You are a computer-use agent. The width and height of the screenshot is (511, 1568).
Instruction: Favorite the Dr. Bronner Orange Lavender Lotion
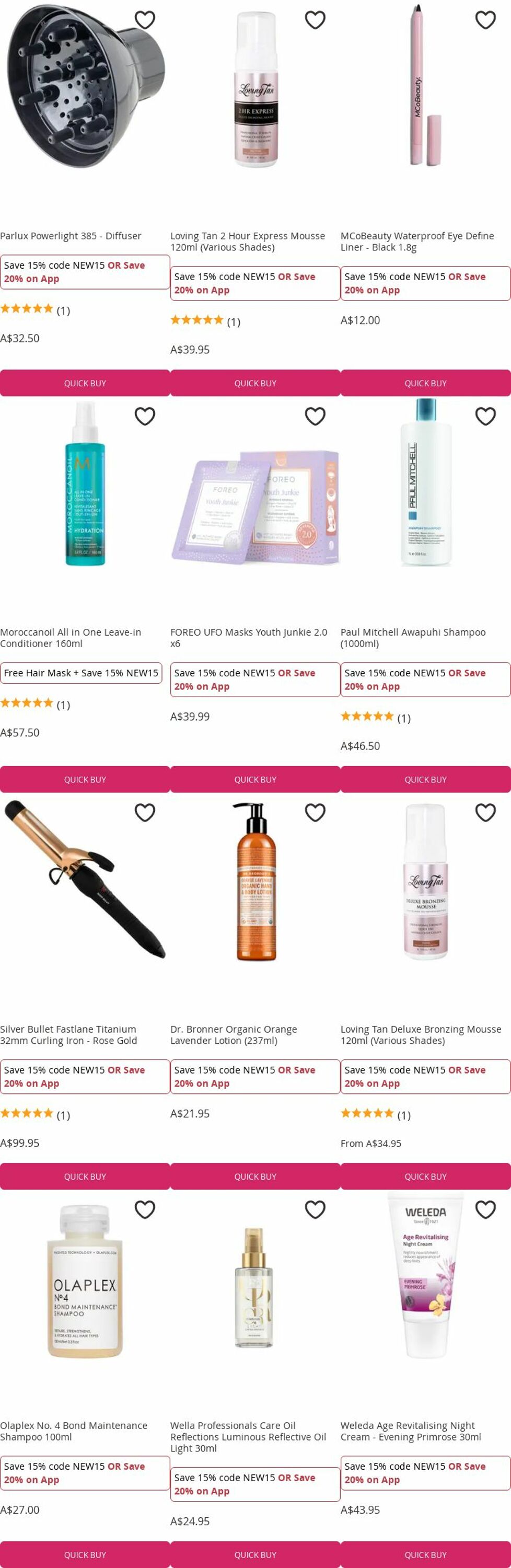point(315,813)
